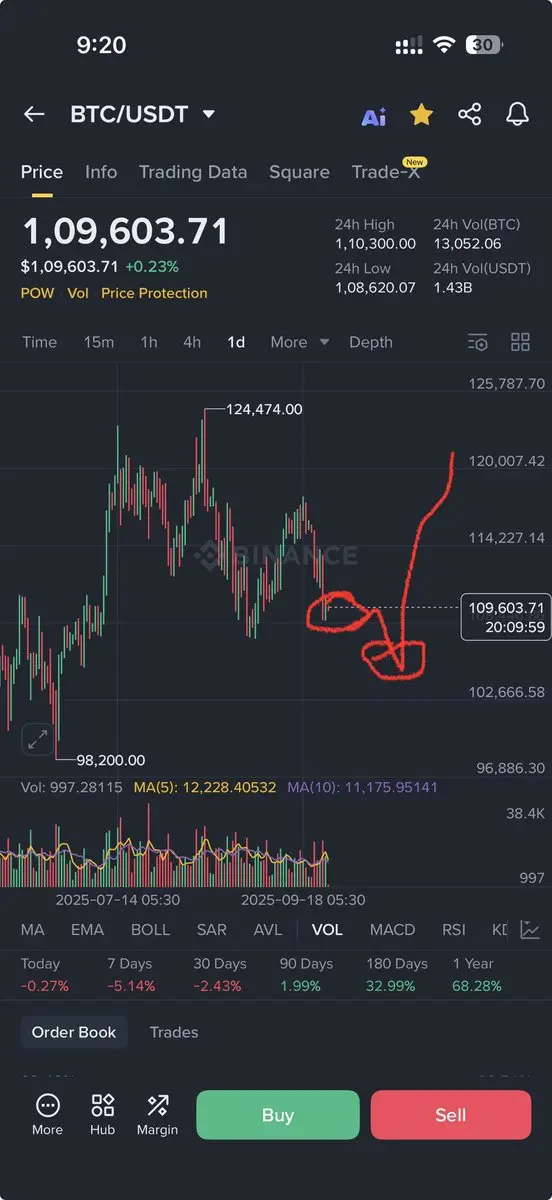Tap the red Sell button
Image resolution: width=552 pixels, height=1200 pixels.
[451, 1115]
